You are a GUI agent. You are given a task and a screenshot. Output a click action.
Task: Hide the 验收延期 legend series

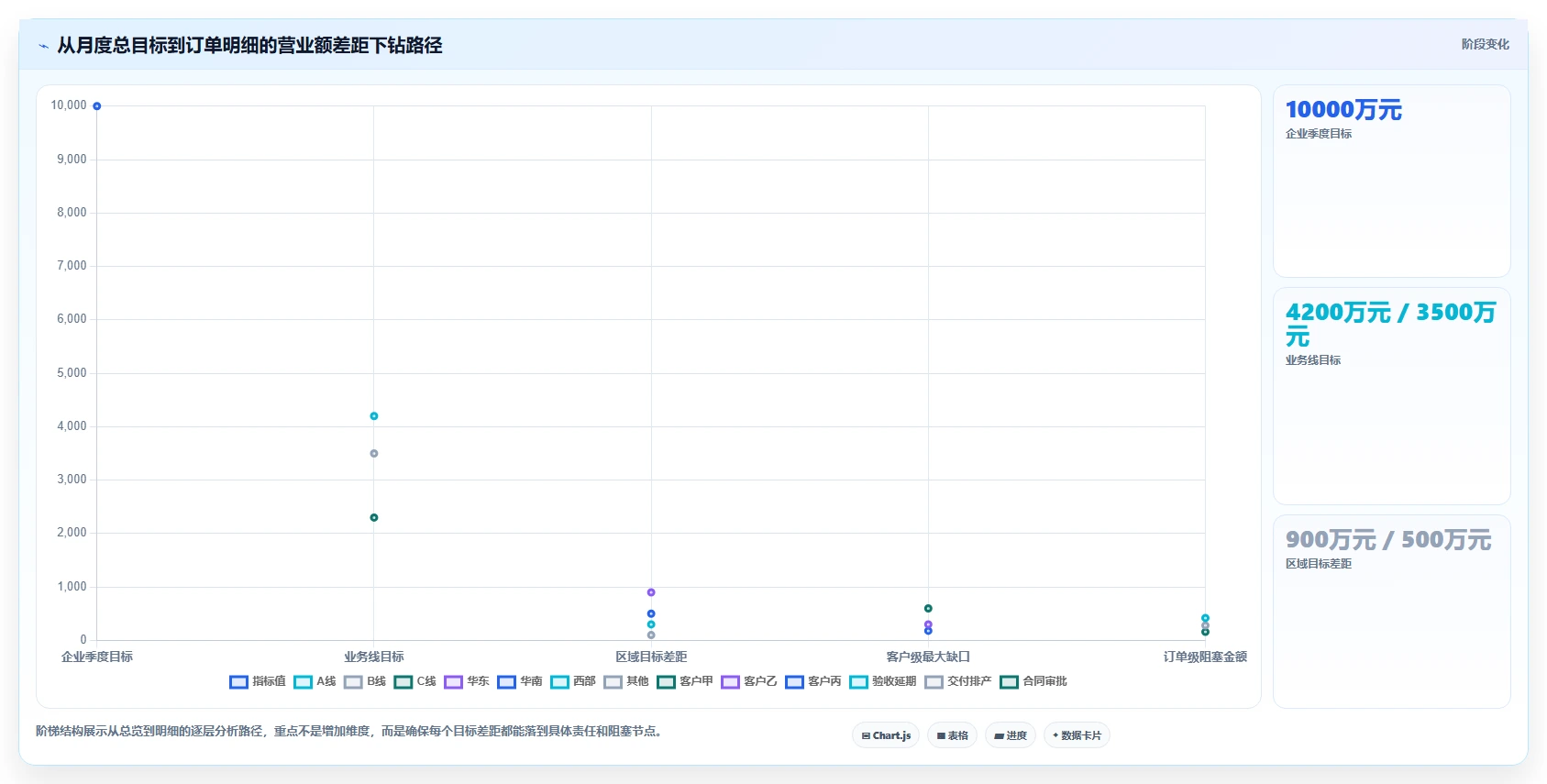883,681
